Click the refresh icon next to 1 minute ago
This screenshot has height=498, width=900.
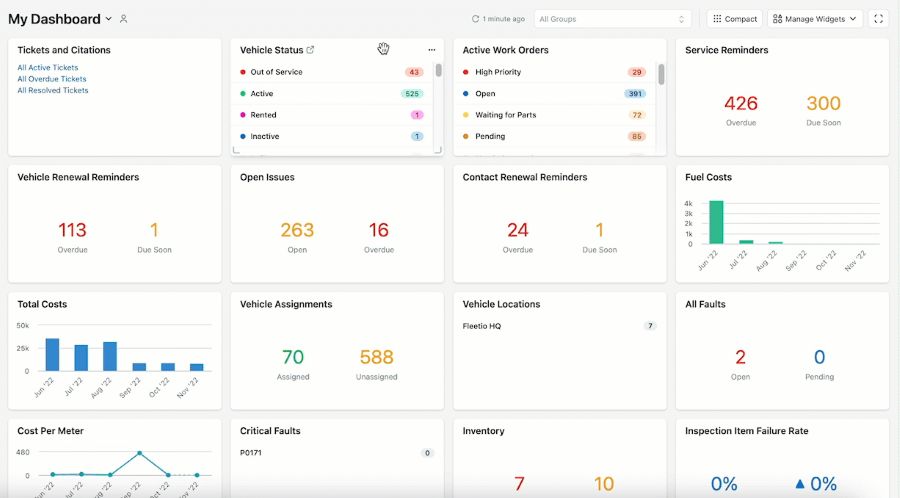click(x=475, y=19)
